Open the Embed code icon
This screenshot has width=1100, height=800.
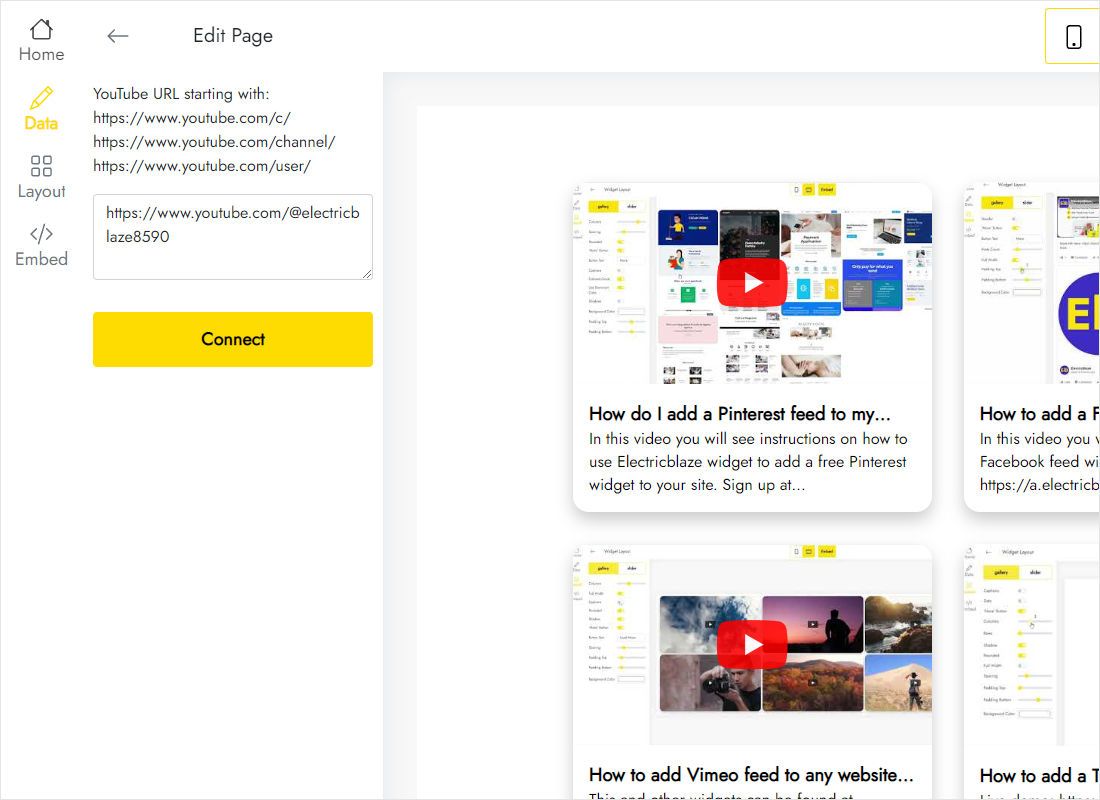(x=41, y=233)
